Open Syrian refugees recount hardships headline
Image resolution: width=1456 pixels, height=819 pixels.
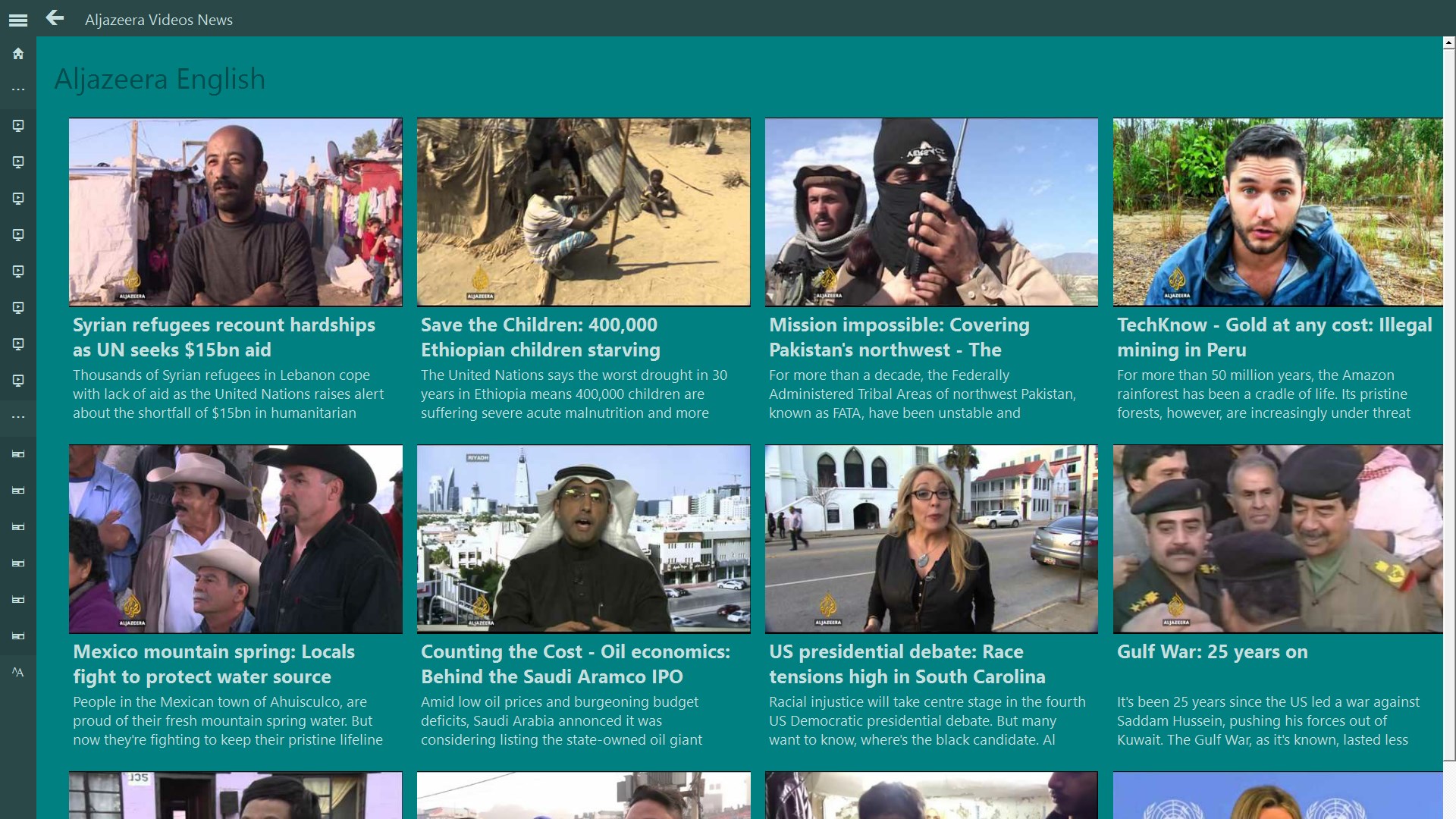pyautogui.click(x=224, y=337)
